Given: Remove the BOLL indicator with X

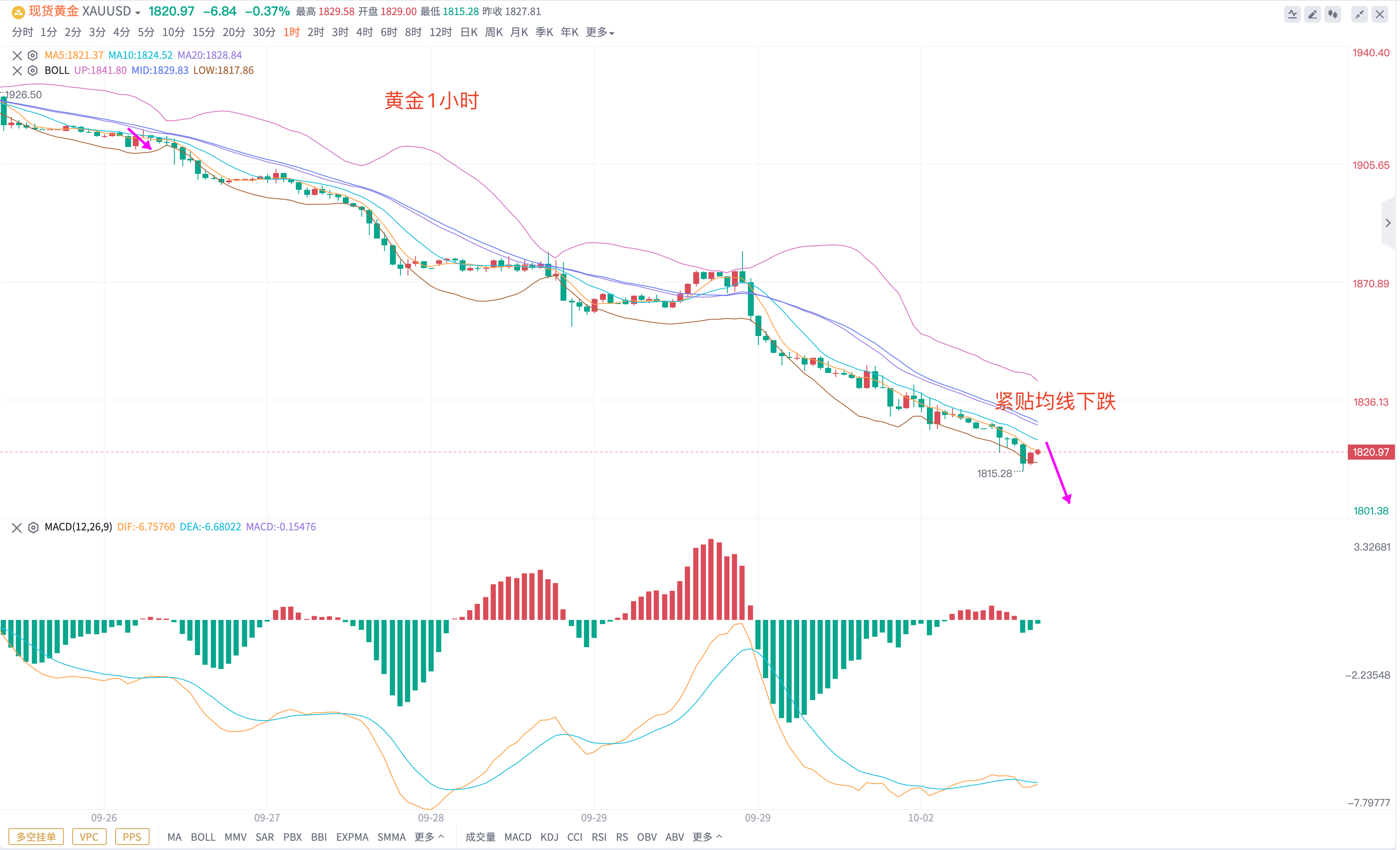Looking at the screenshot, I should point(17,71).
